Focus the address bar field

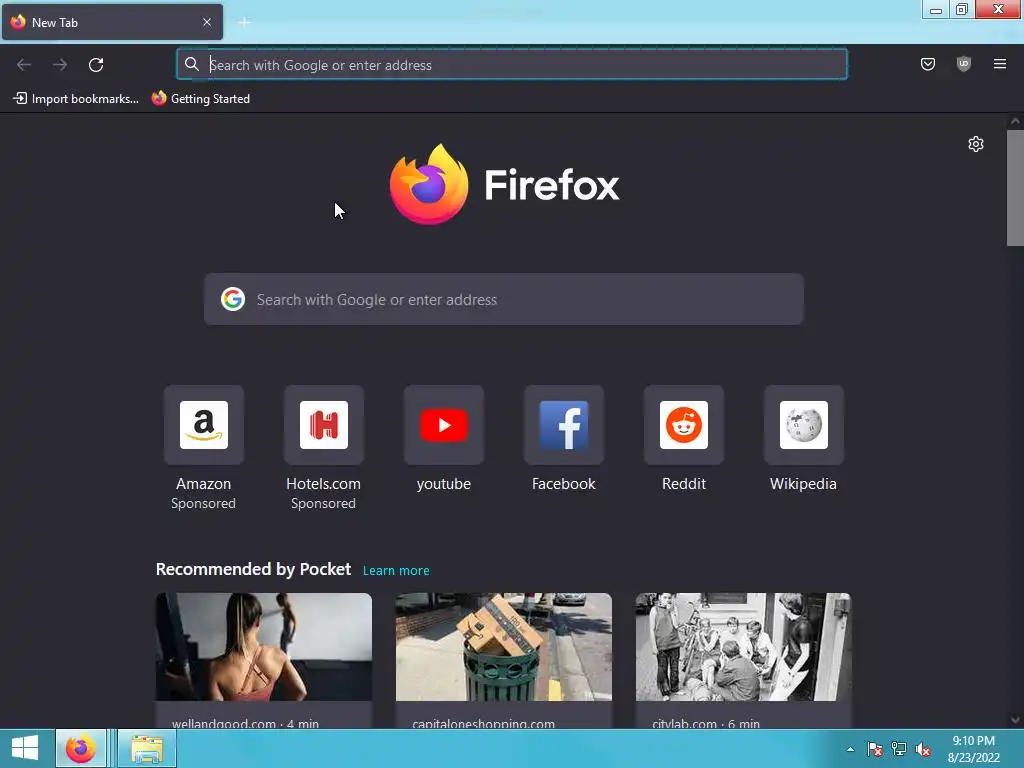[x=512, y=65]
